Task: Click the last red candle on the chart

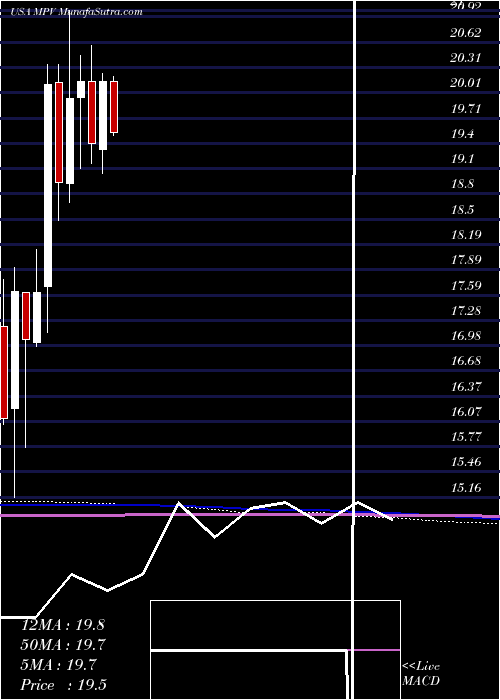Action: tap(114, 107)
